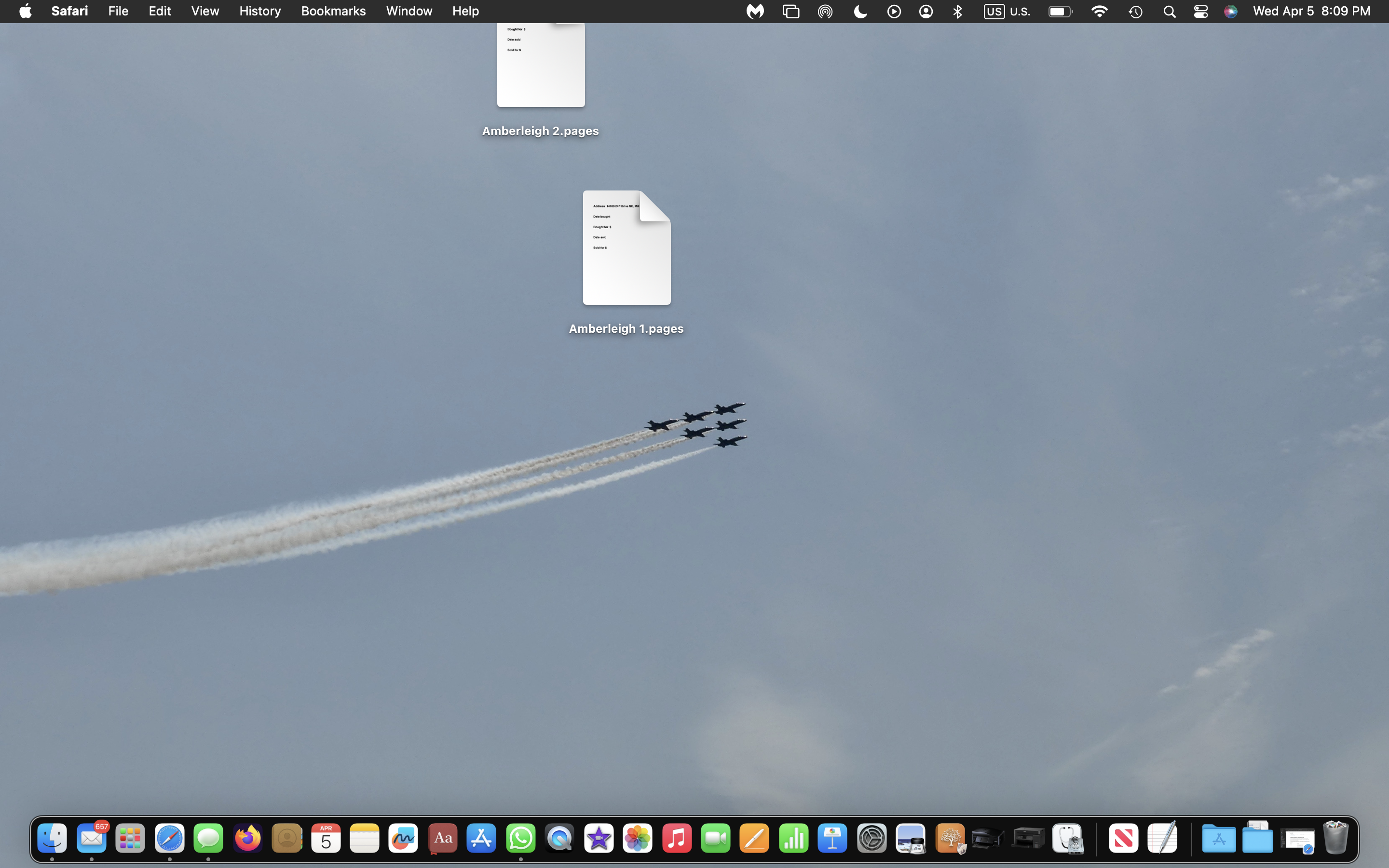Open the History menu
The height and width of the screenshot is (868, 1389).
259,12
